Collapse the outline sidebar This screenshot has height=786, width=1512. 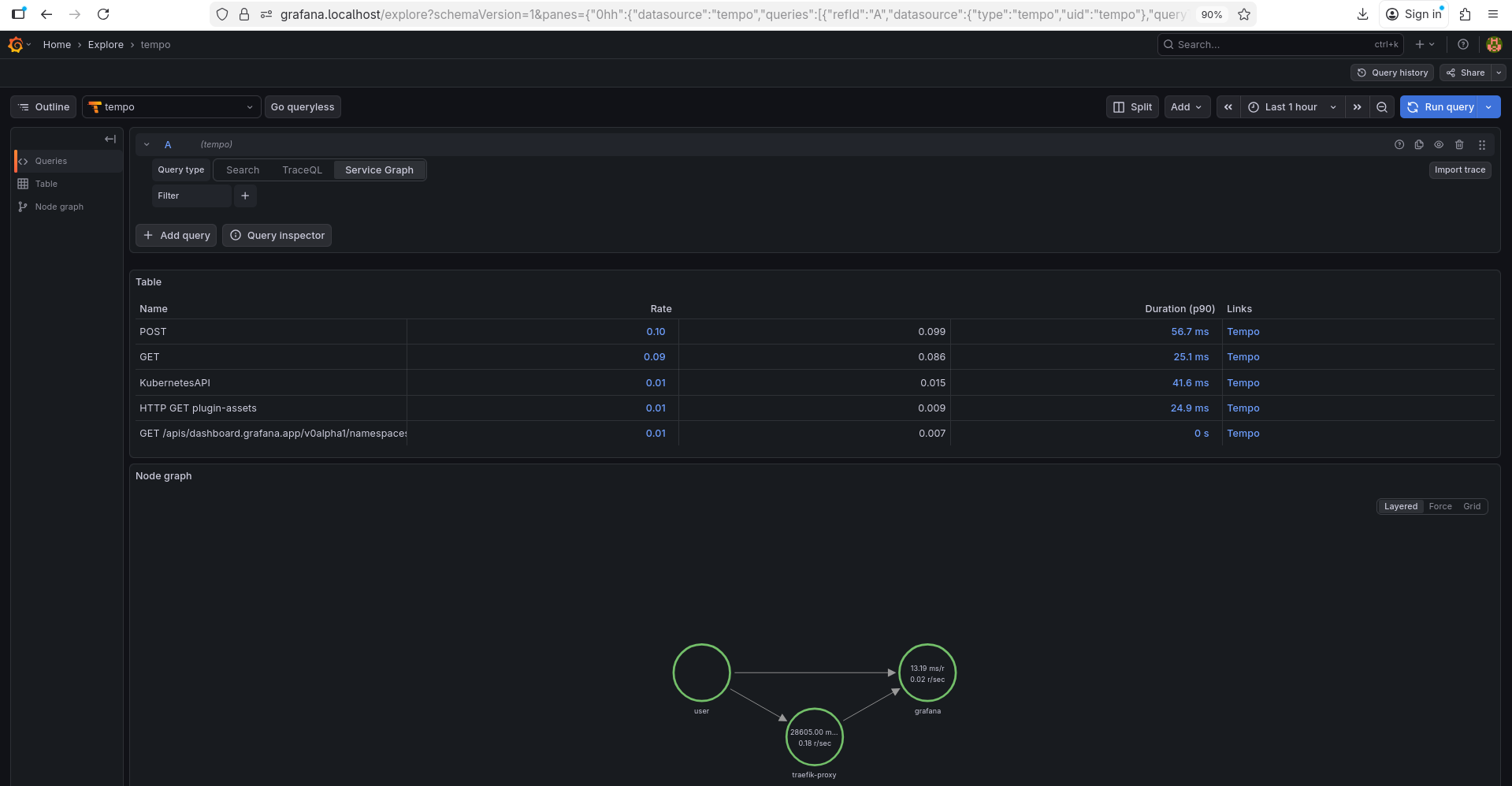[x=110, y=140]
